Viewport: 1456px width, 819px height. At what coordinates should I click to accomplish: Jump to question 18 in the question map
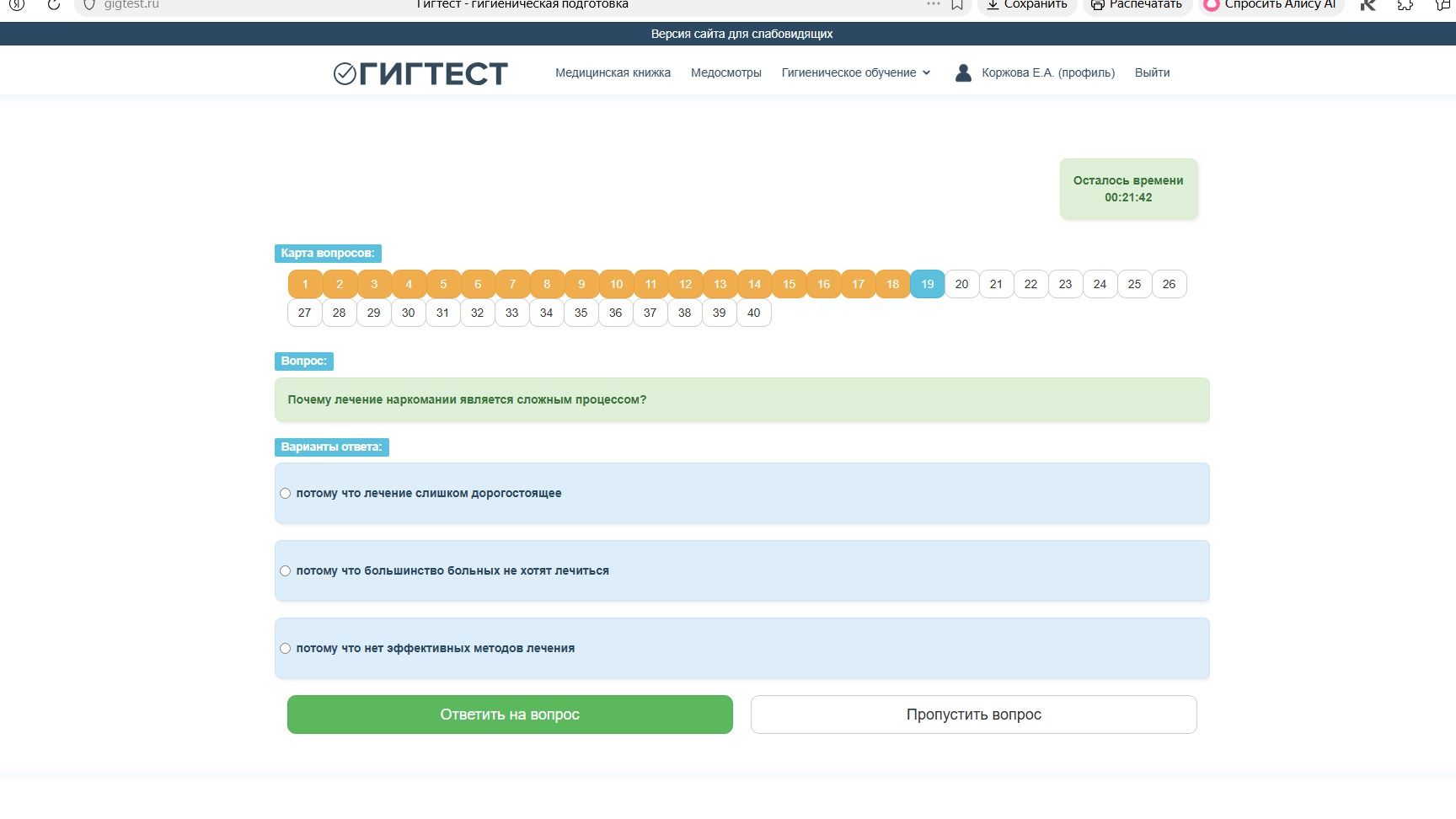pyautogui.click(x=892, y=284)
